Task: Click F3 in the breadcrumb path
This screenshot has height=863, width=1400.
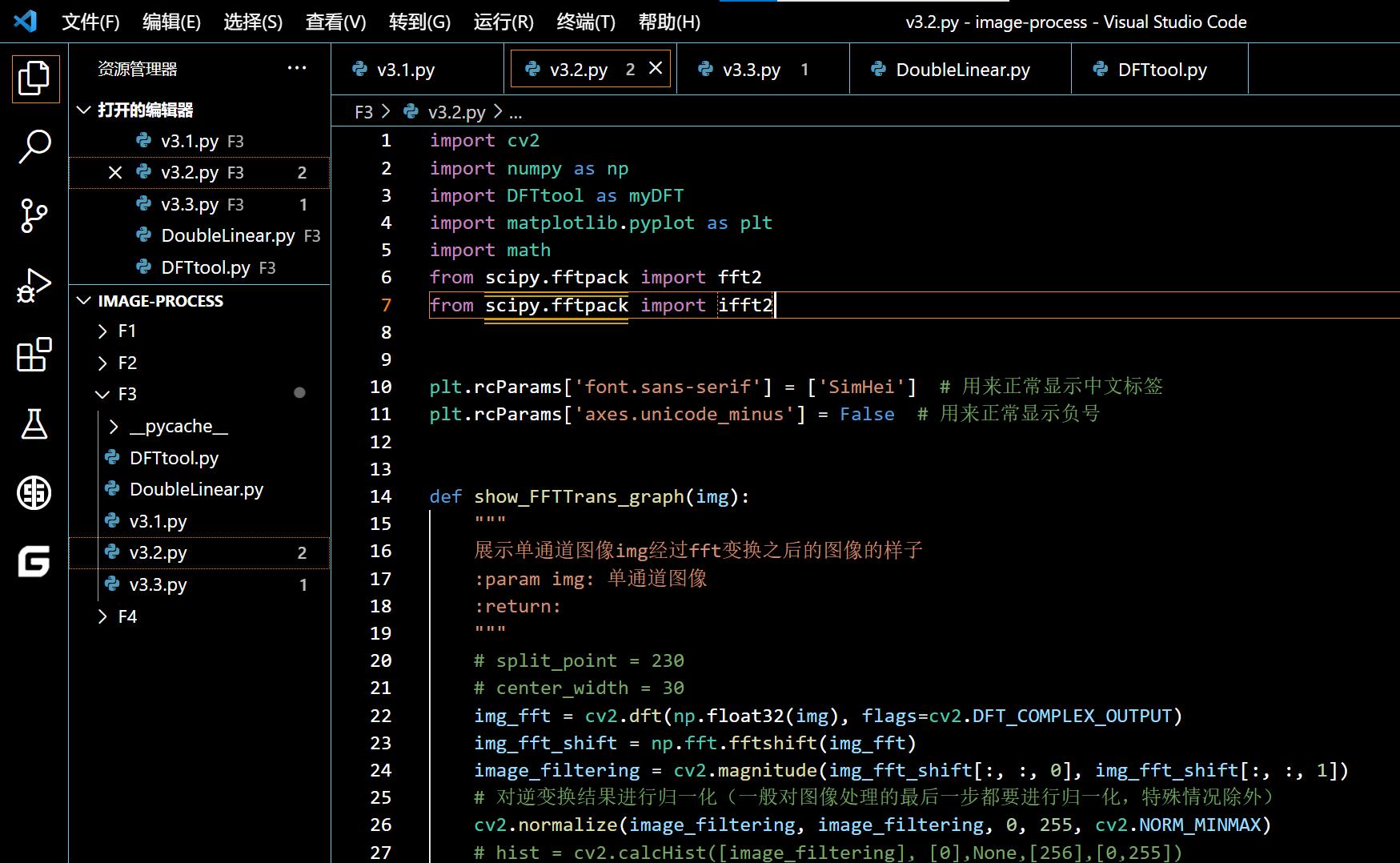Action: (363, 112)
